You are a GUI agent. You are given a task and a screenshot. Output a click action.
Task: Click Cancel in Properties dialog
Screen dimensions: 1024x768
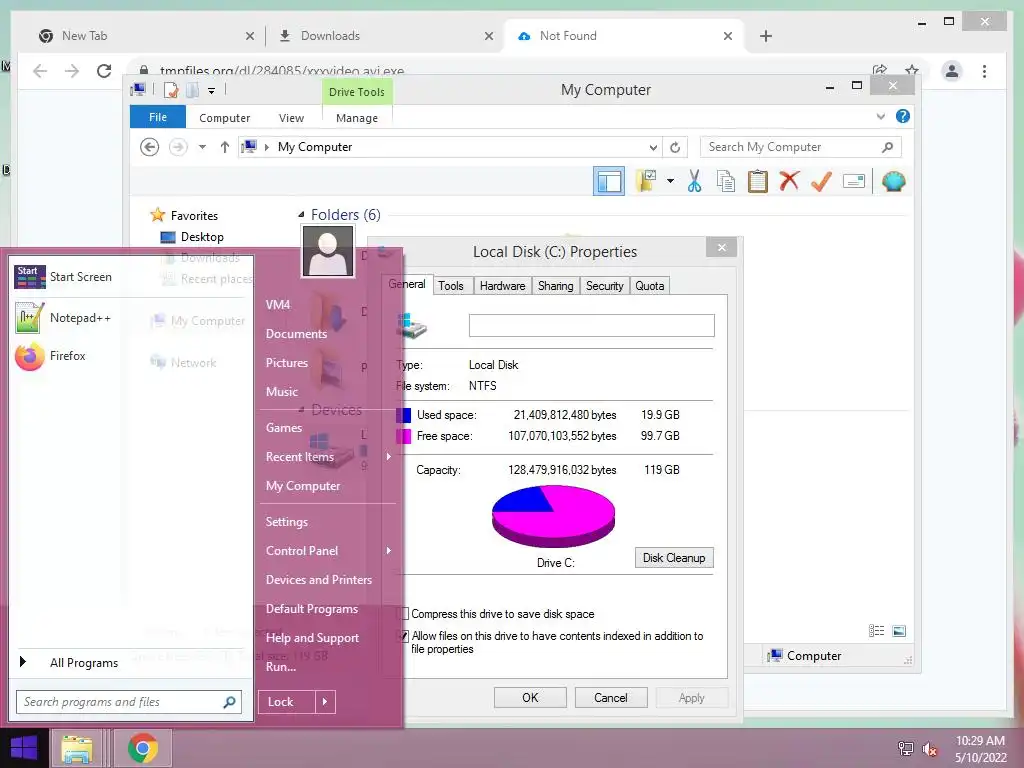[x=611, y=697]
